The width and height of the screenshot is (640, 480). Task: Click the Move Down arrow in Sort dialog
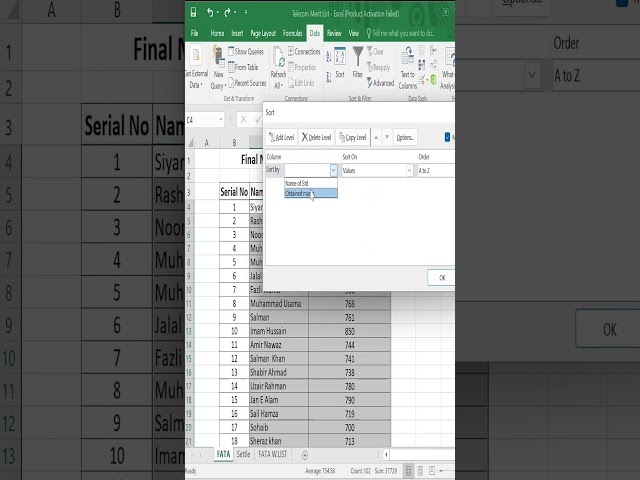coord(387,137)
